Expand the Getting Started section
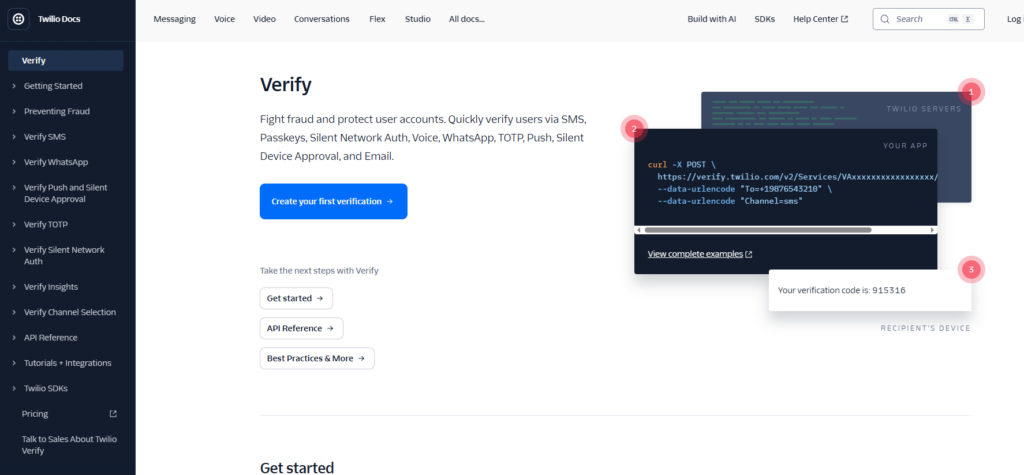Image resolution: width=1024 pixels, height=475 pixels. pos(14,86)
